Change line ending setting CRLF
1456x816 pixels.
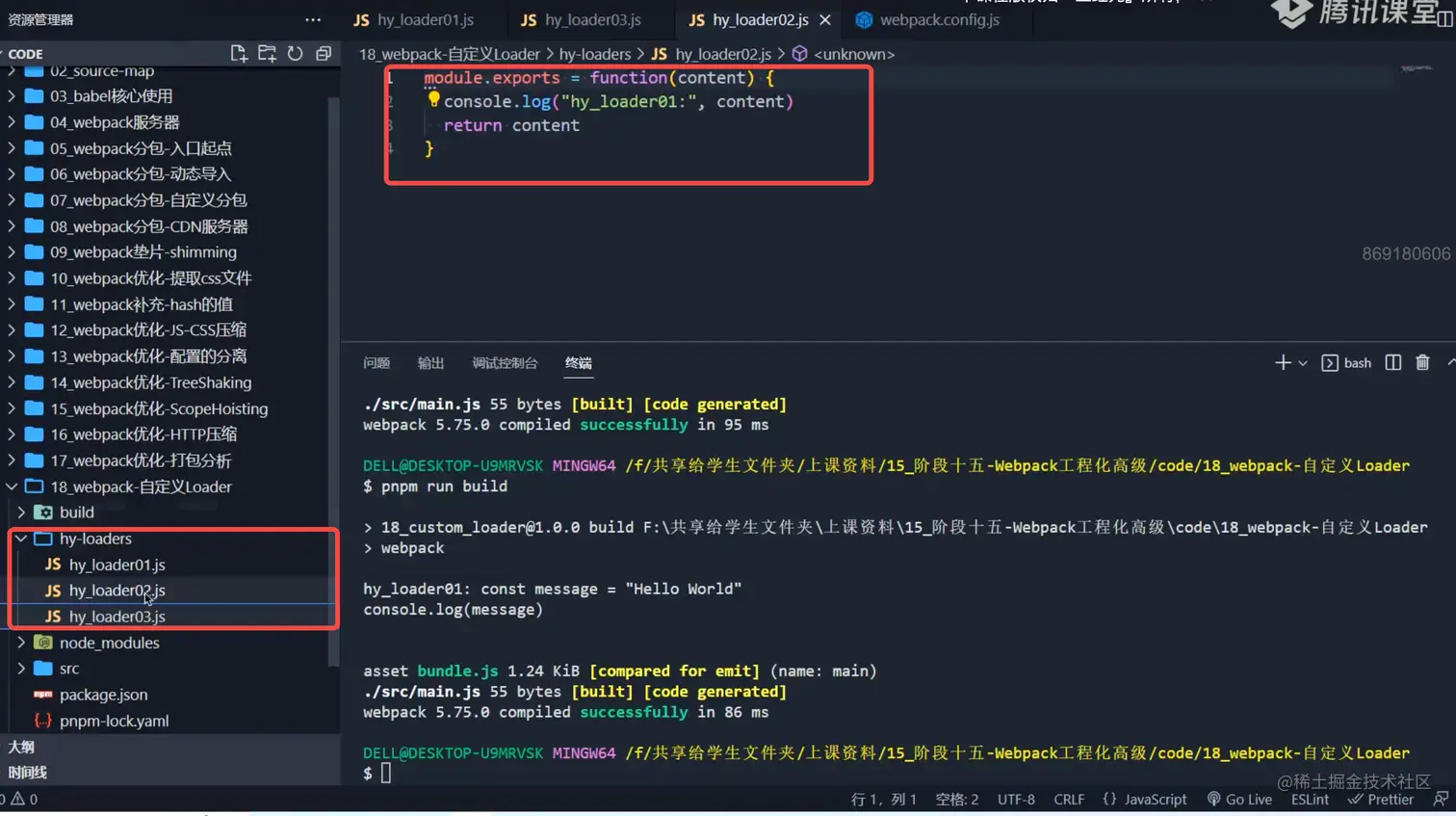(1069, 799)
